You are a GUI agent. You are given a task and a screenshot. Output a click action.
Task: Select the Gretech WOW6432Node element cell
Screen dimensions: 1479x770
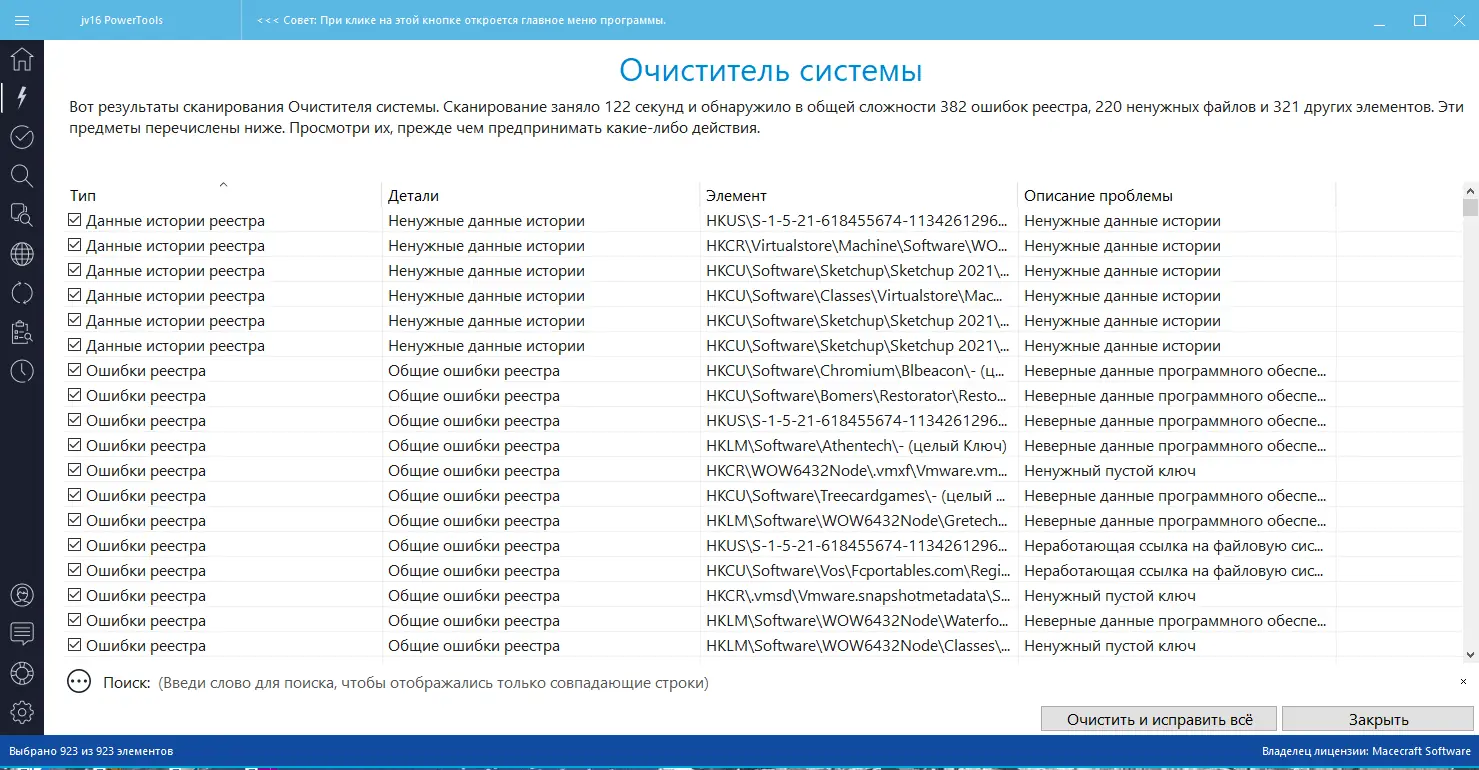click(x=859, y=520)
